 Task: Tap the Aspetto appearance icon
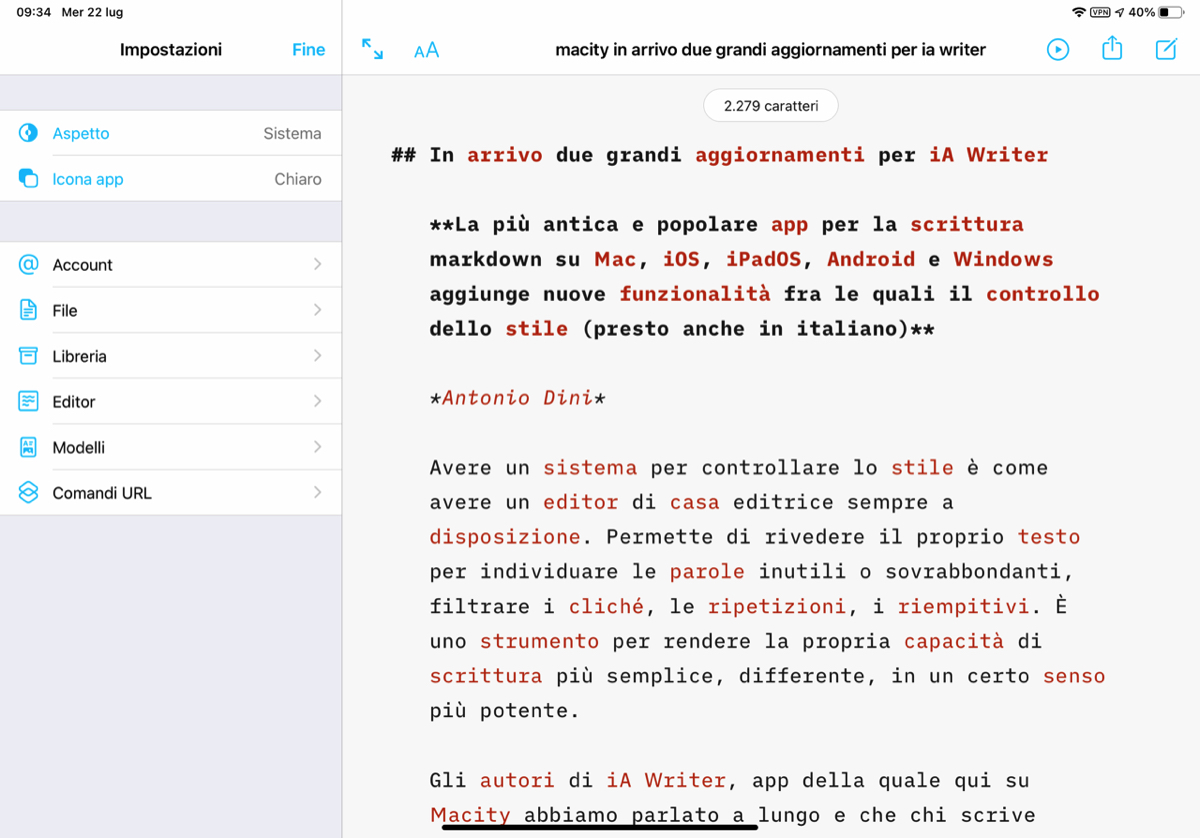click(28, 133)
